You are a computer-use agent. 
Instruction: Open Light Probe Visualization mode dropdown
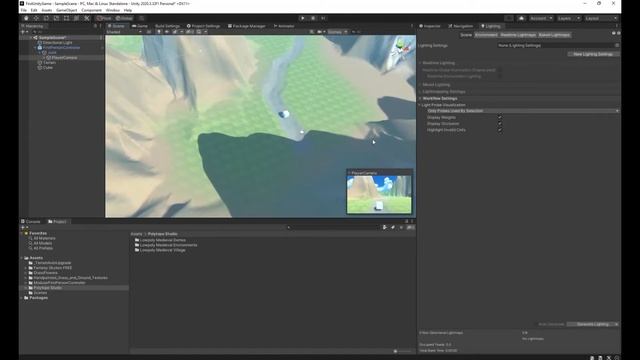(523, 111)
